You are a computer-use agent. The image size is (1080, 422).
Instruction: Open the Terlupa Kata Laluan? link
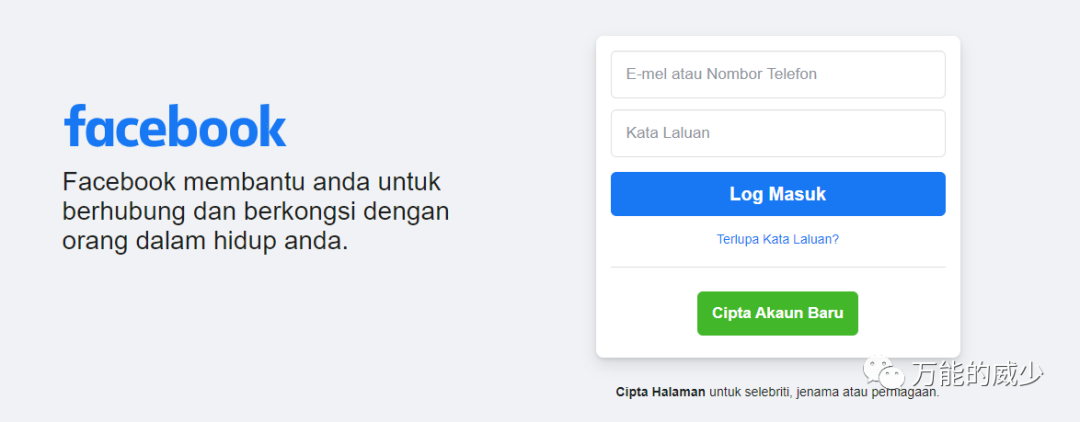pyautogui.click(x=778, y=240)
